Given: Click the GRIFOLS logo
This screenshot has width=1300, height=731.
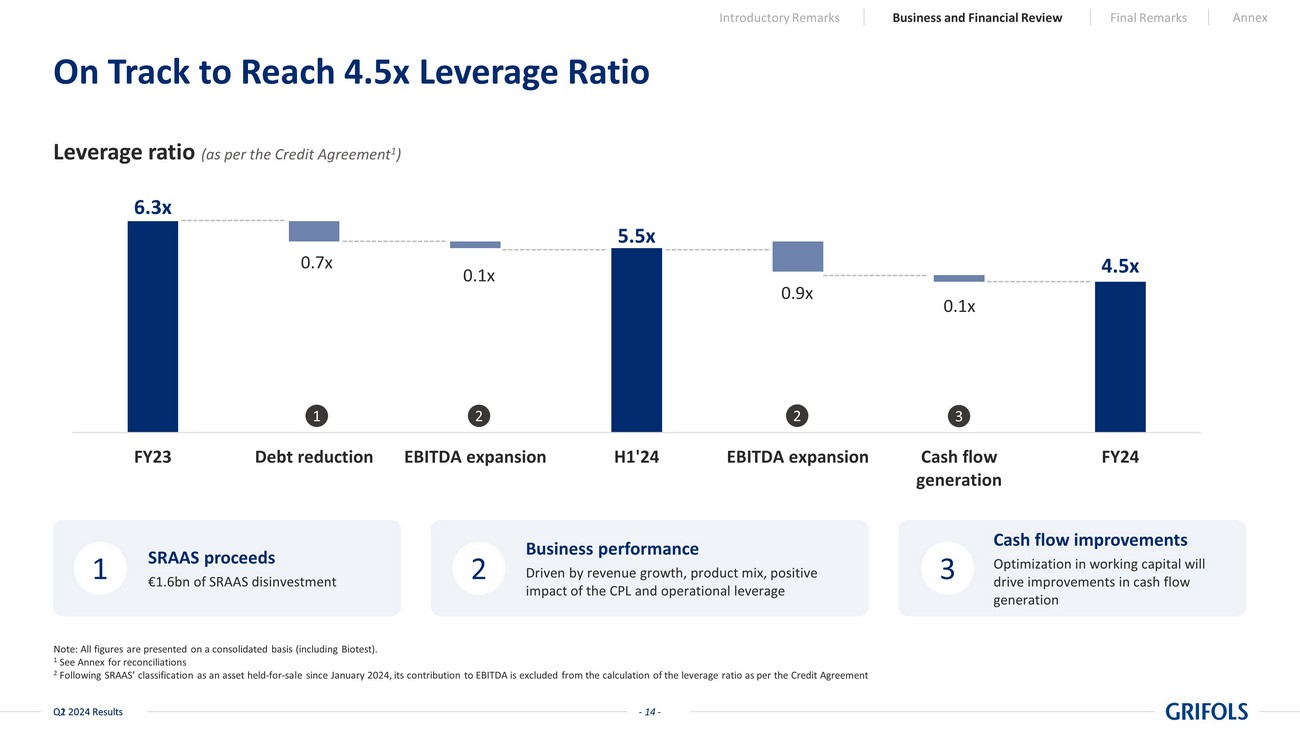Looking at the screenshot, I should (1206, 712).
